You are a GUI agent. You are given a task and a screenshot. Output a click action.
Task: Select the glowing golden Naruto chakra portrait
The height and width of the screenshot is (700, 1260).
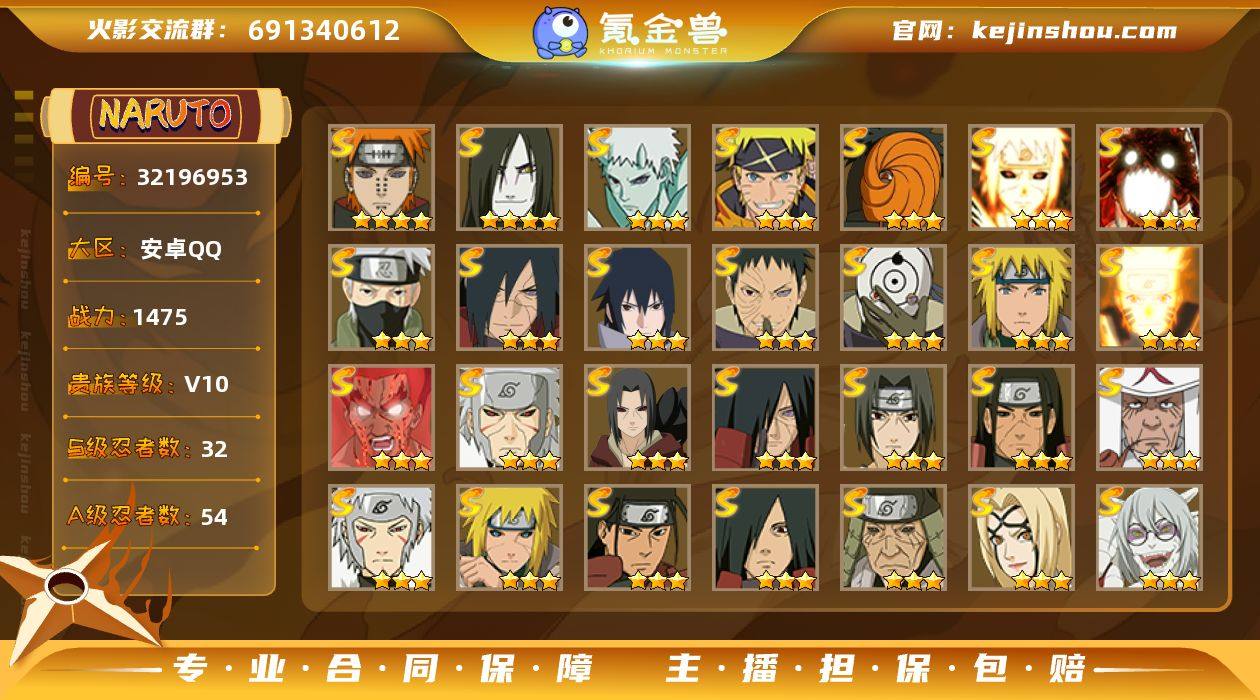pos(1150,298)
